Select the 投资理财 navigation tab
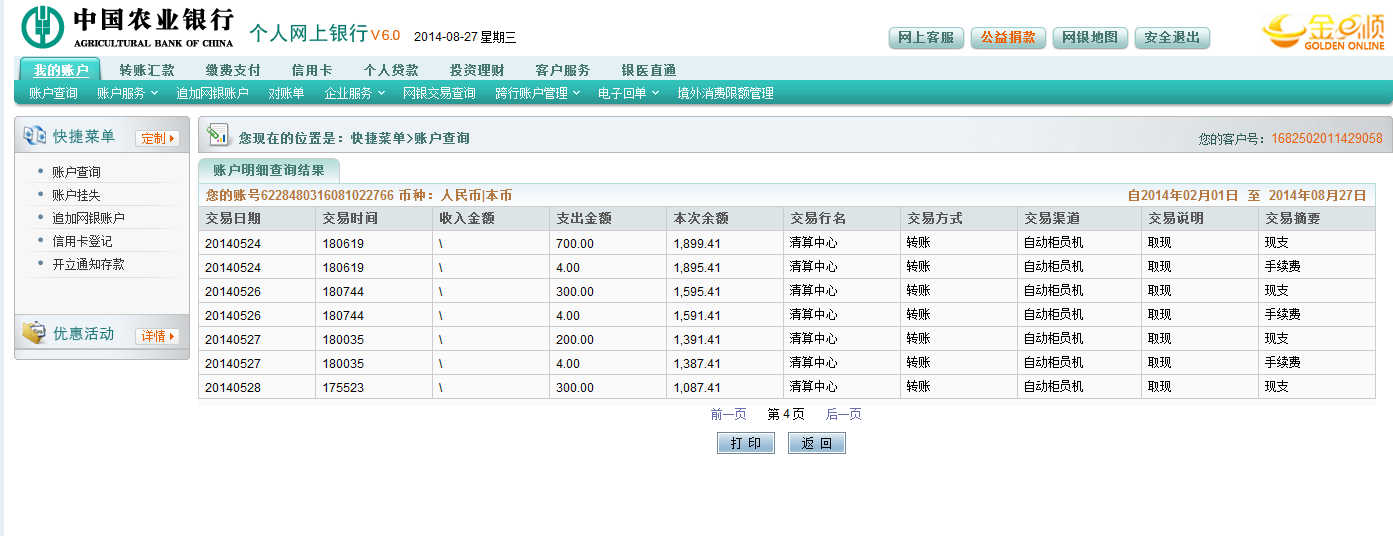 pyautogui.click(x=476, y=70)
